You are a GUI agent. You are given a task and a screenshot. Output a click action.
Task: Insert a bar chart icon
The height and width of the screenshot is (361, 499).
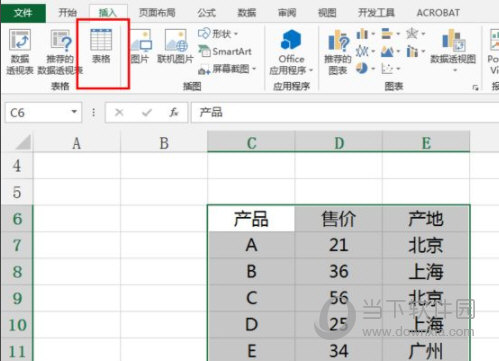pos(387,34)
